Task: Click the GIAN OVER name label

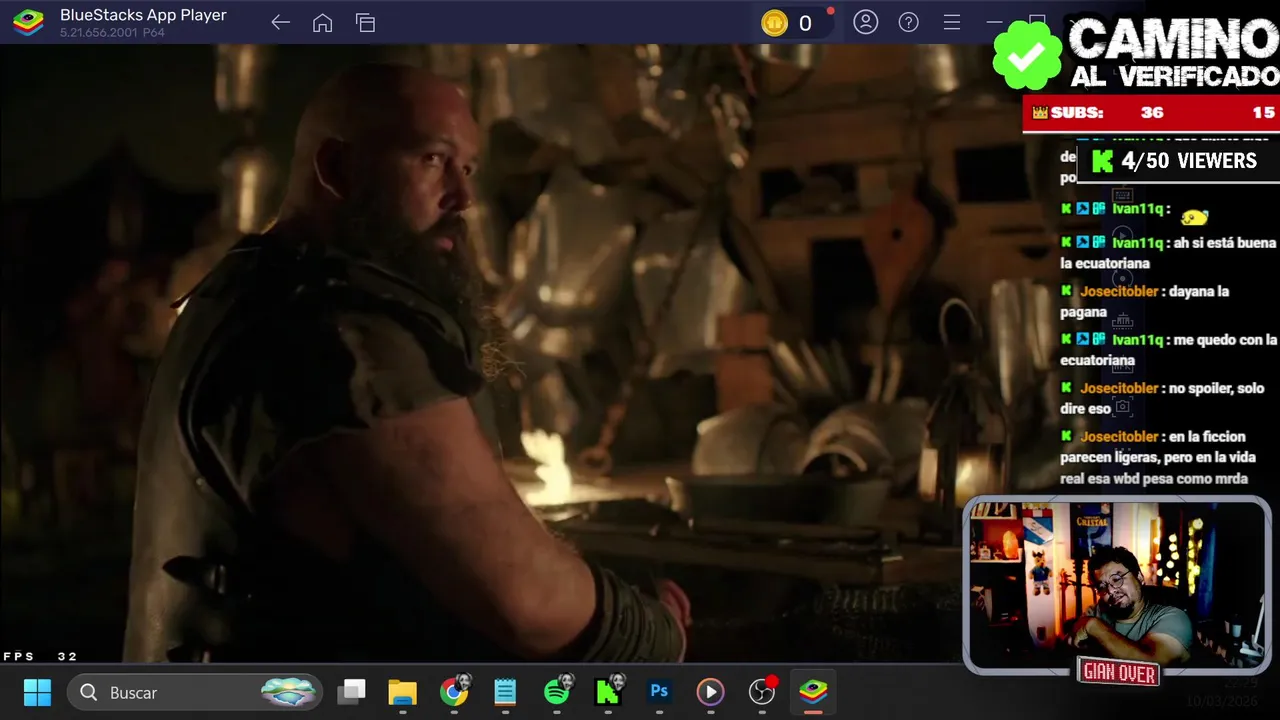Action: pos(1118,673)
